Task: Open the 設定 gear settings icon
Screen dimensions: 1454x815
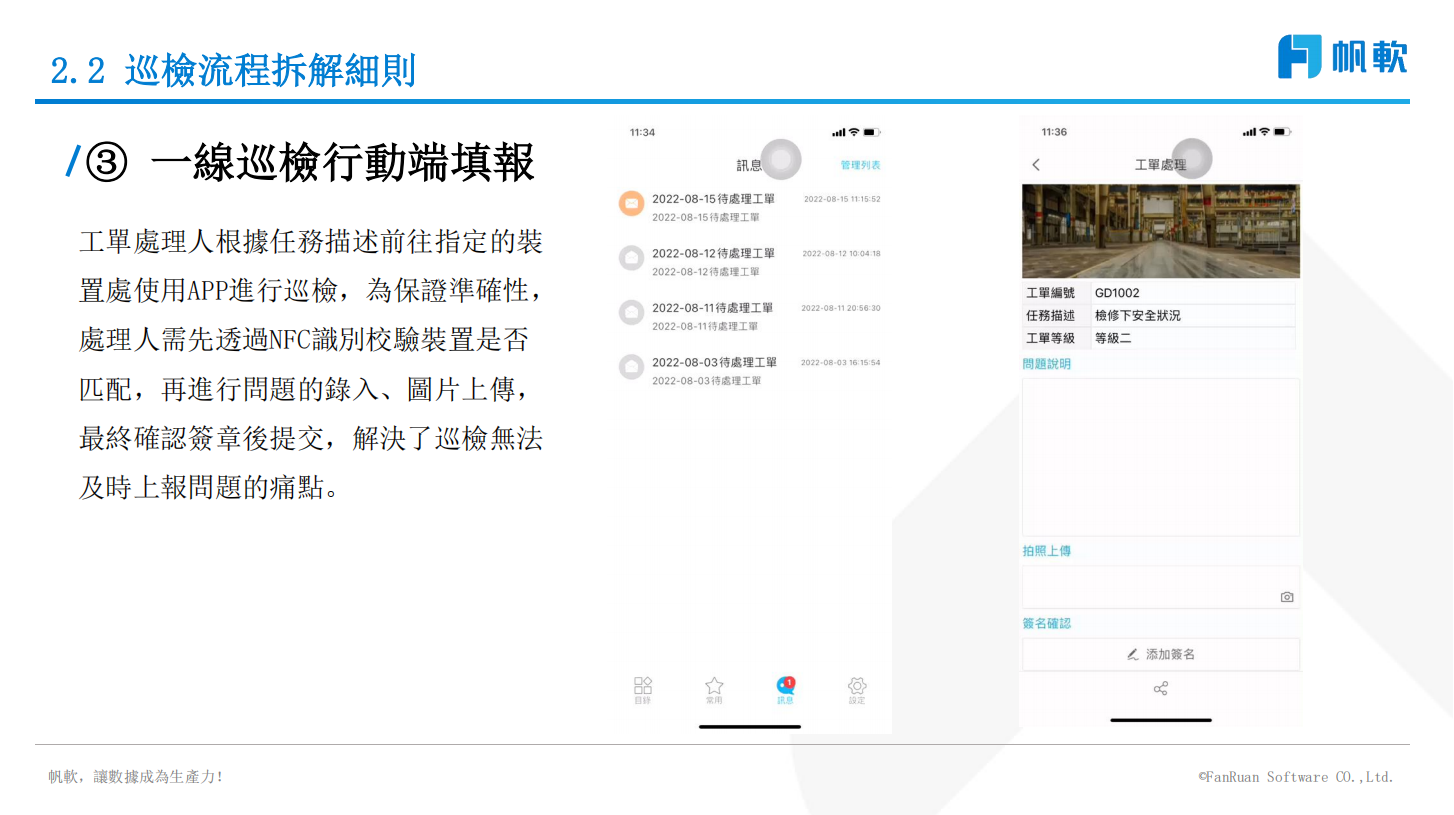Action: (857, 687)
